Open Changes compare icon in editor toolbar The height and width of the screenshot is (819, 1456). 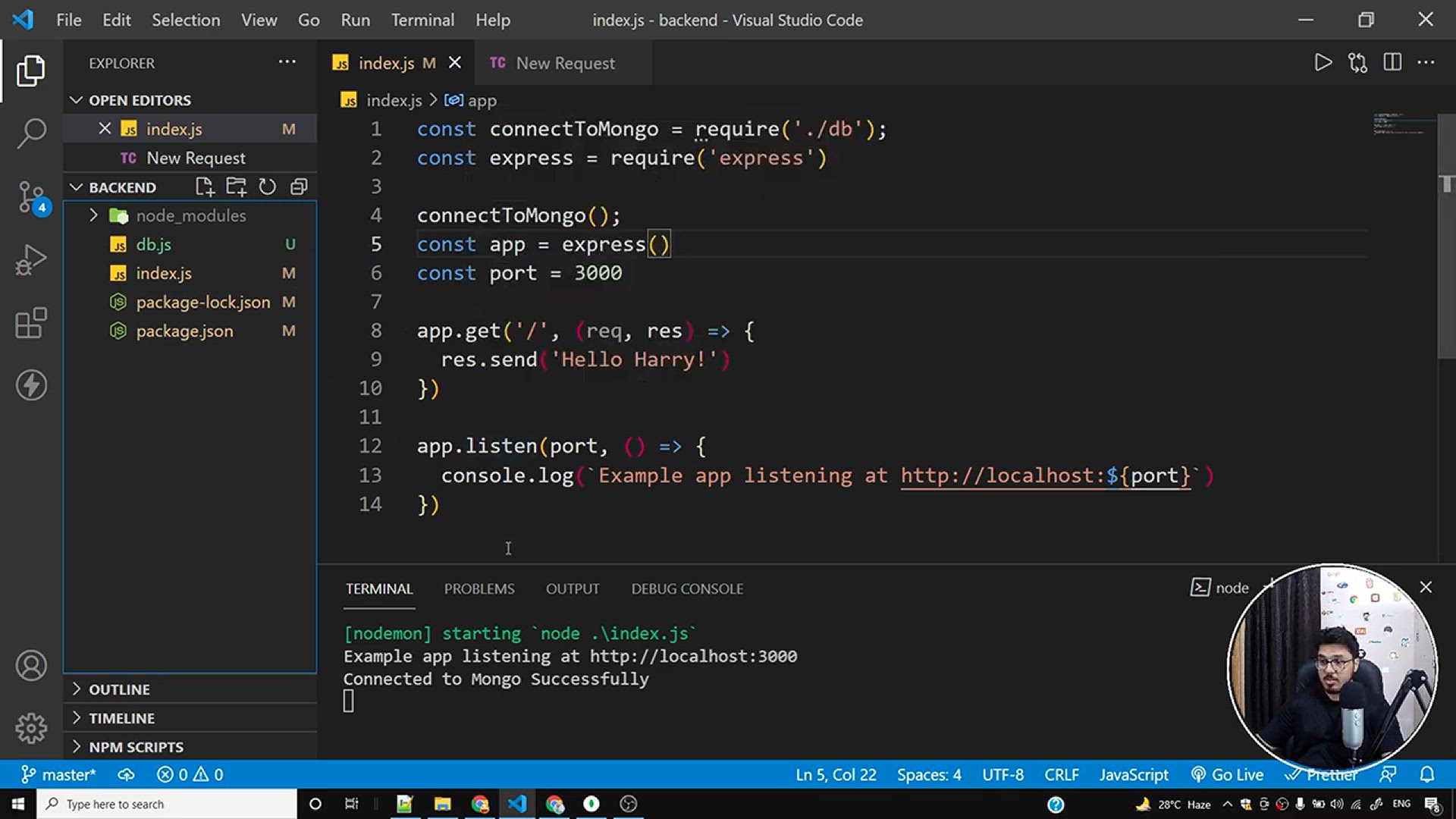(x=1357, y=63)
